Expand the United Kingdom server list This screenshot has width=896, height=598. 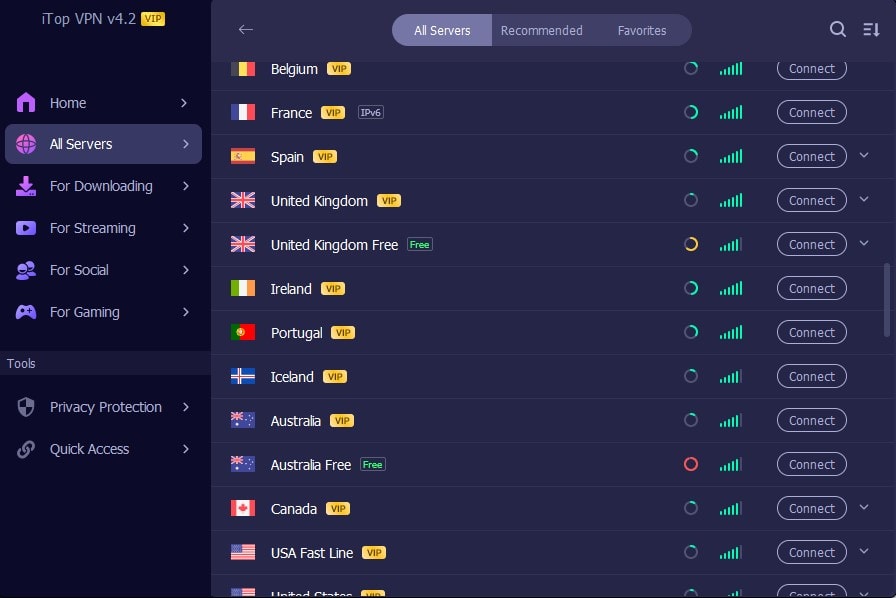click(864, 200)
